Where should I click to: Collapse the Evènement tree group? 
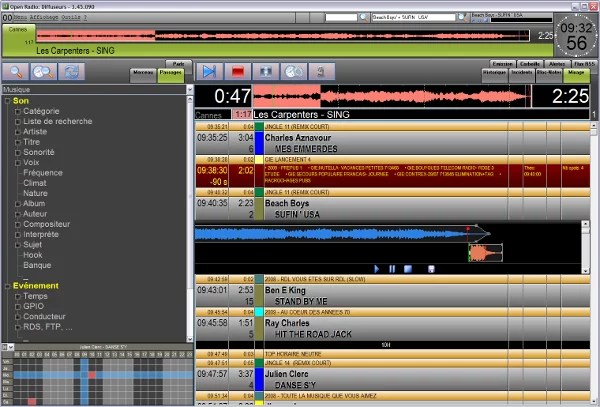(x=5, y=285)
